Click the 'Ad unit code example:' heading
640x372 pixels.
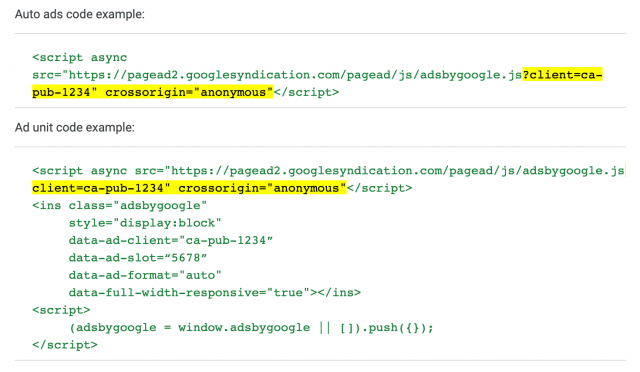[75, 127]
